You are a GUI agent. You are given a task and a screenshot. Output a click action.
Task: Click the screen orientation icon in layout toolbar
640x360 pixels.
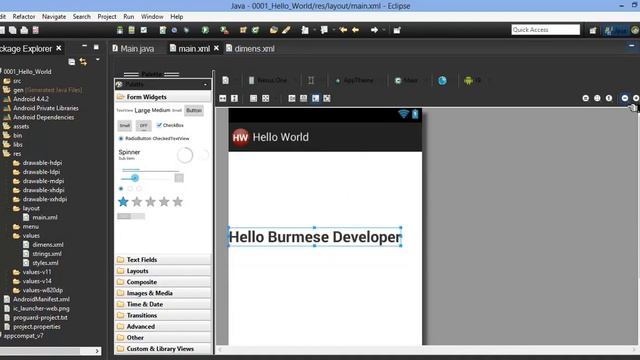(x=311, y=80)
